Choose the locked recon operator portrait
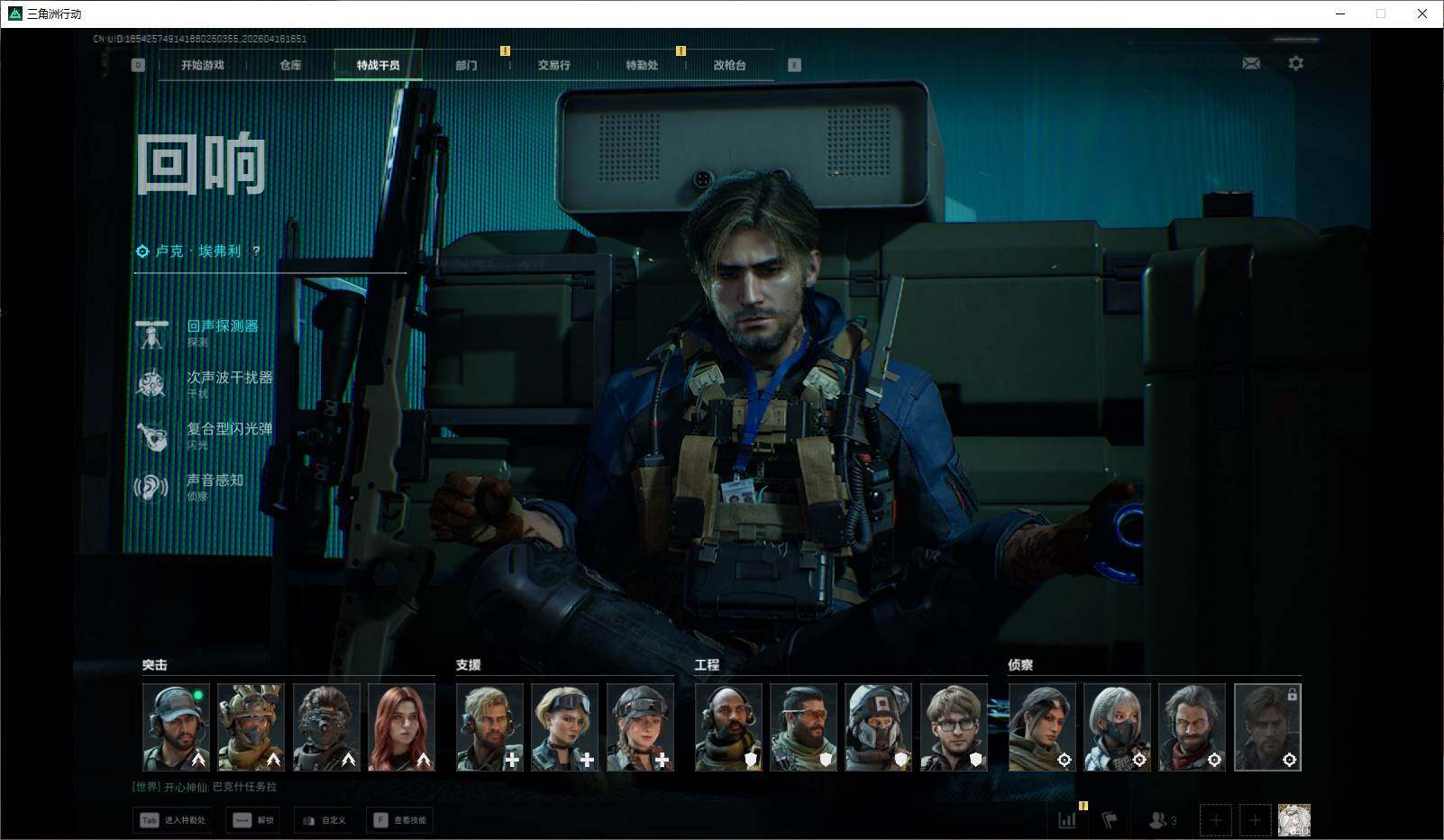This screenshot has height=840, width=1444. (1266, 726)
